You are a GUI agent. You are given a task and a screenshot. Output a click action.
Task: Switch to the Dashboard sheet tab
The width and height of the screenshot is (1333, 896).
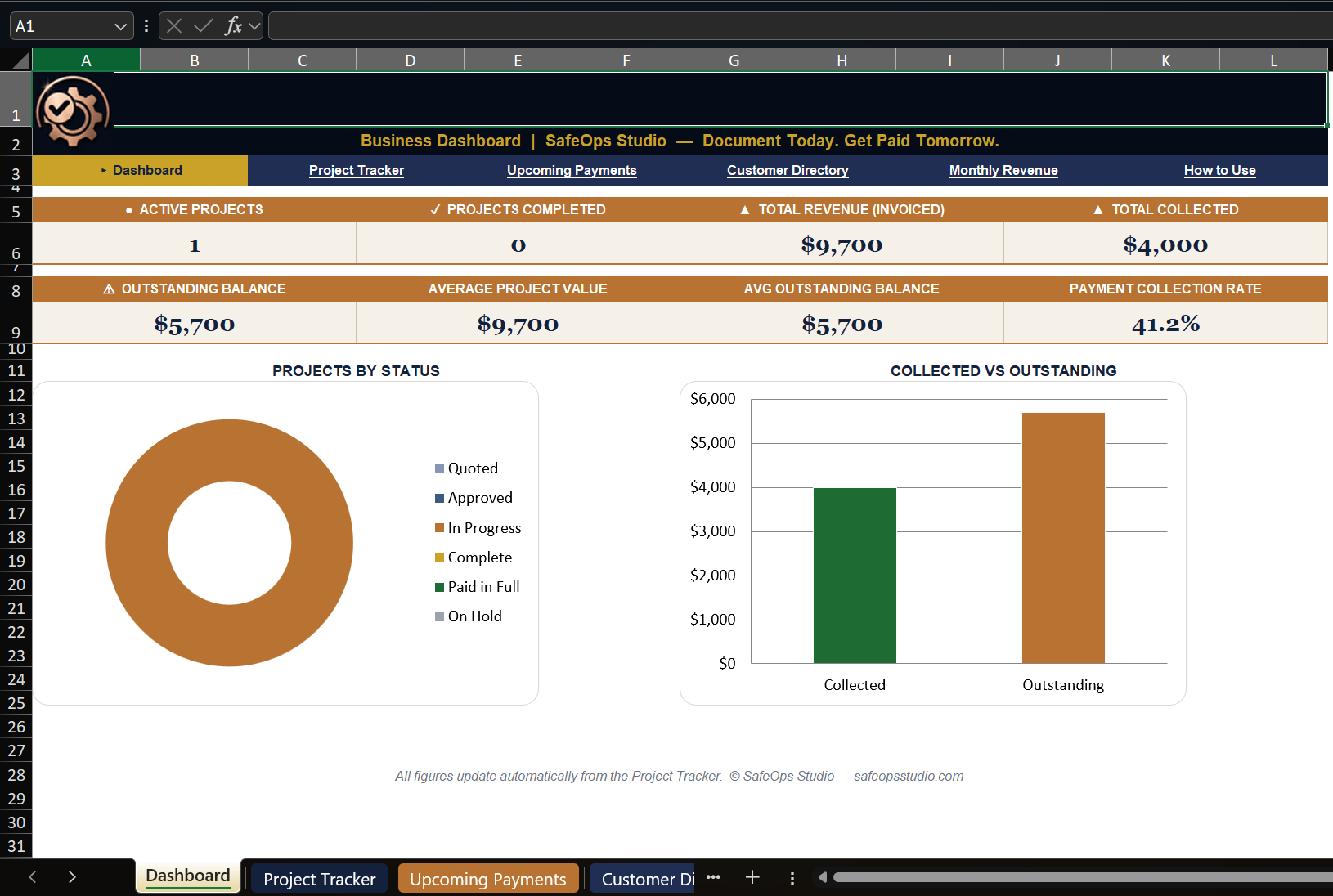(x=188, y=876)
